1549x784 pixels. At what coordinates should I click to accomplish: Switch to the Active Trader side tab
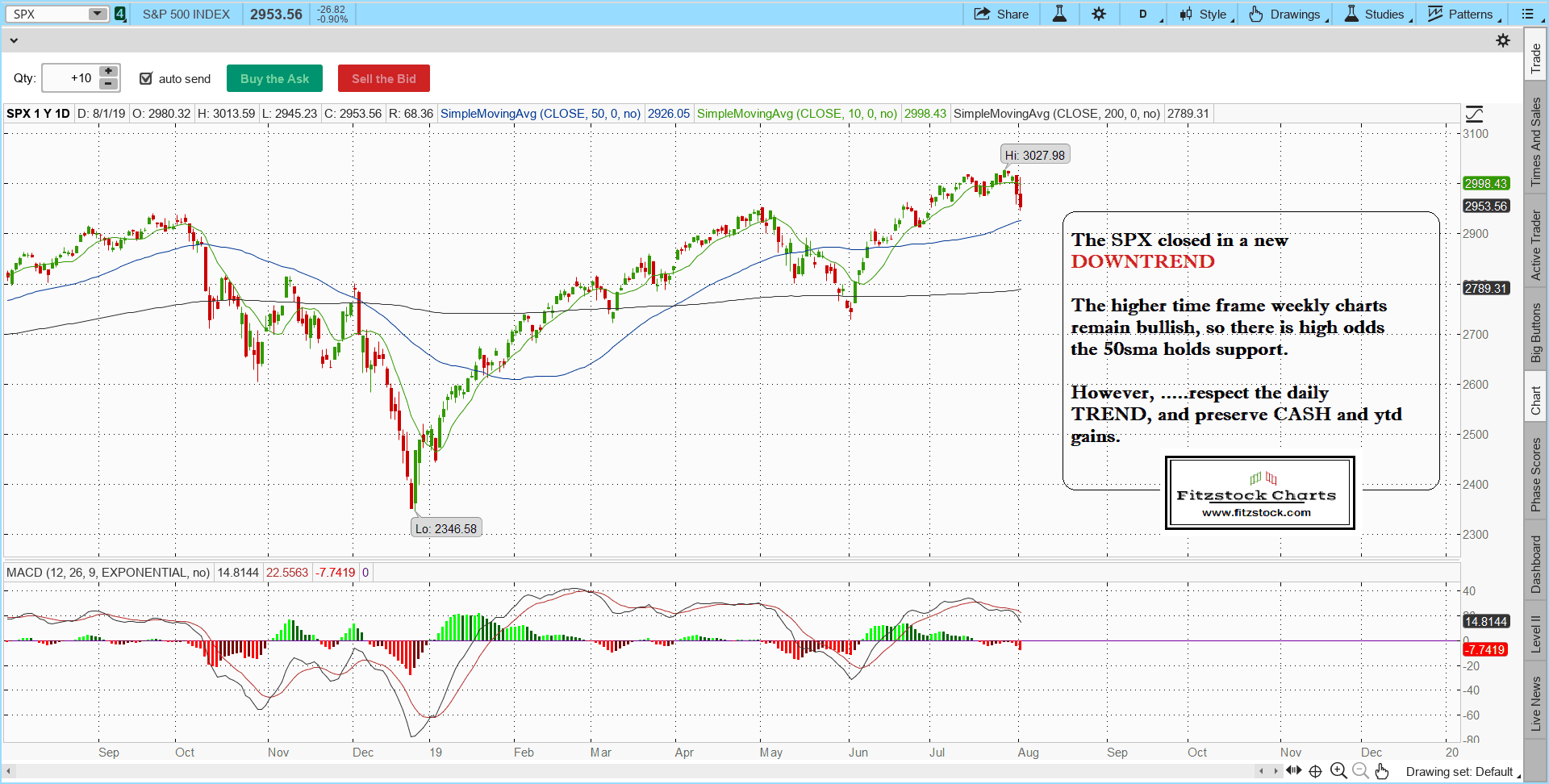point(1536,245)
